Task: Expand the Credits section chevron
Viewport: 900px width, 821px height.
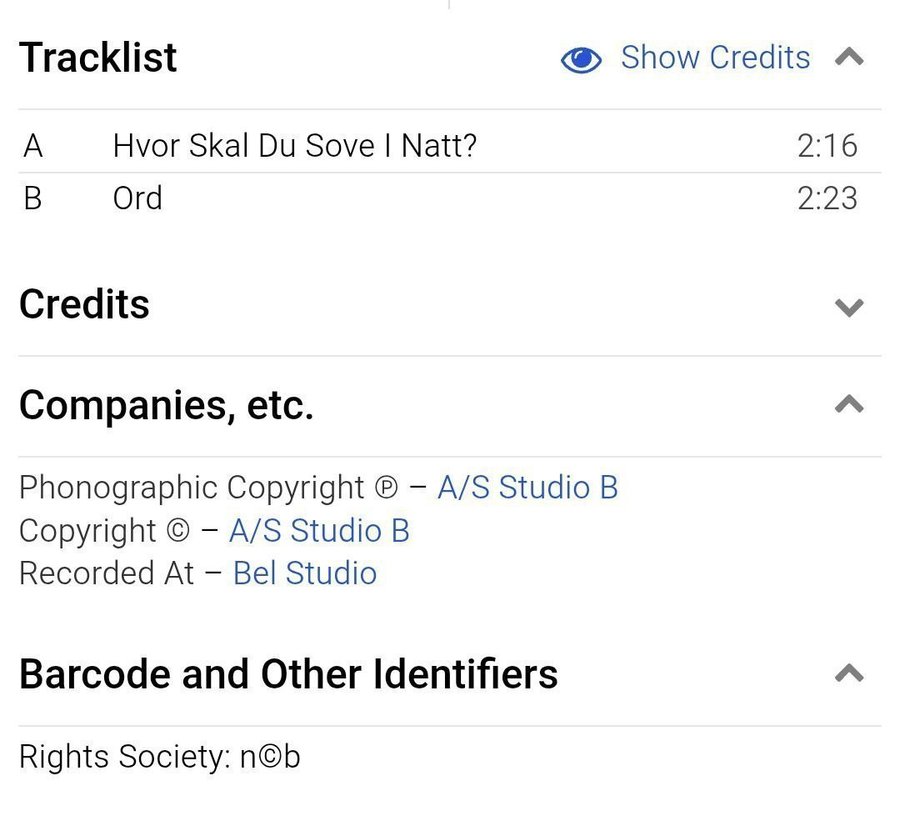Action: pos(849,307)
